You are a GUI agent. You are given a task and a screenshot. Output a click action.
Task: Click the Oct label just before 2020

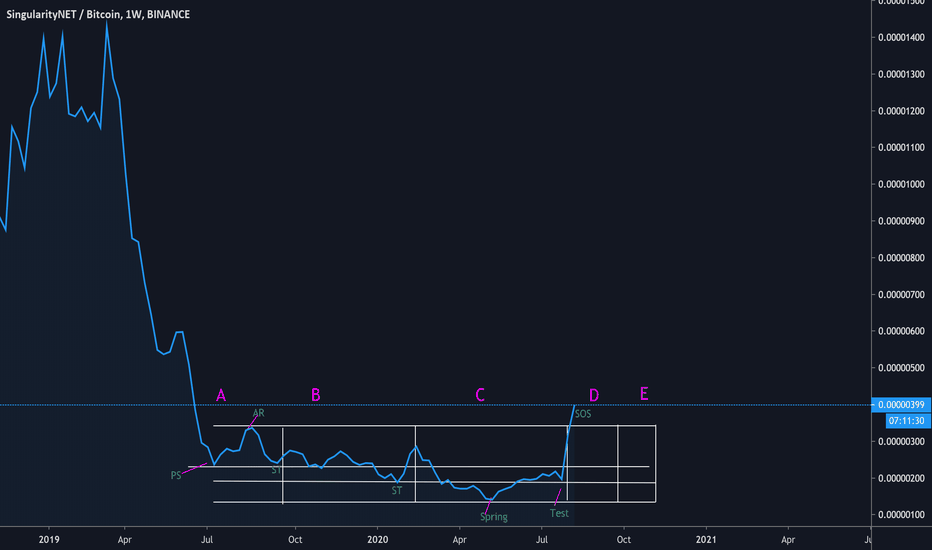coord(295,540)
